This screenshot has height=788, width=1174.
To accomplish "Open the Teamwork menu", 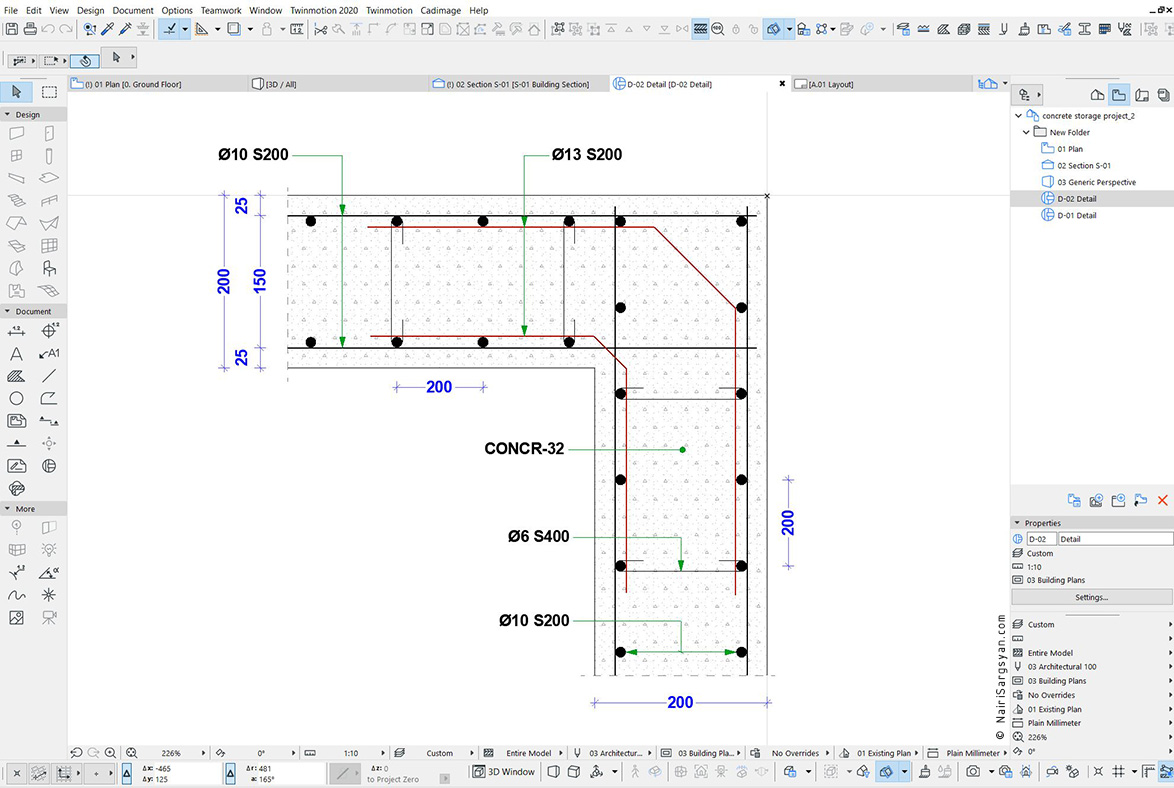I will click(221, 10).
